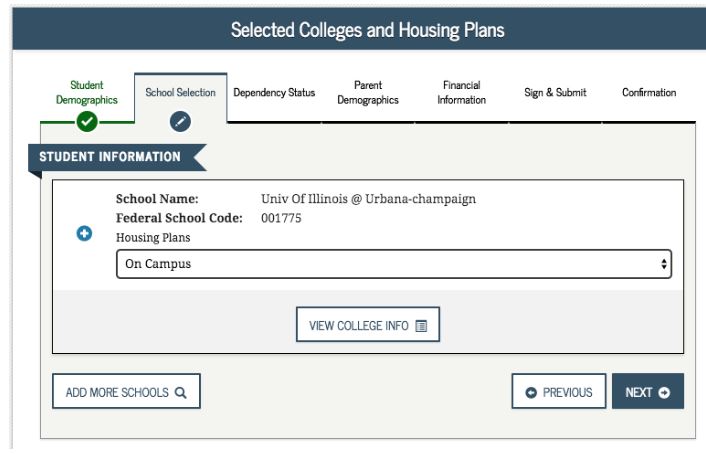The image size is (706, 454).
Task: Click the right arrow icon on Next
Action: click(x=664, y=393)
